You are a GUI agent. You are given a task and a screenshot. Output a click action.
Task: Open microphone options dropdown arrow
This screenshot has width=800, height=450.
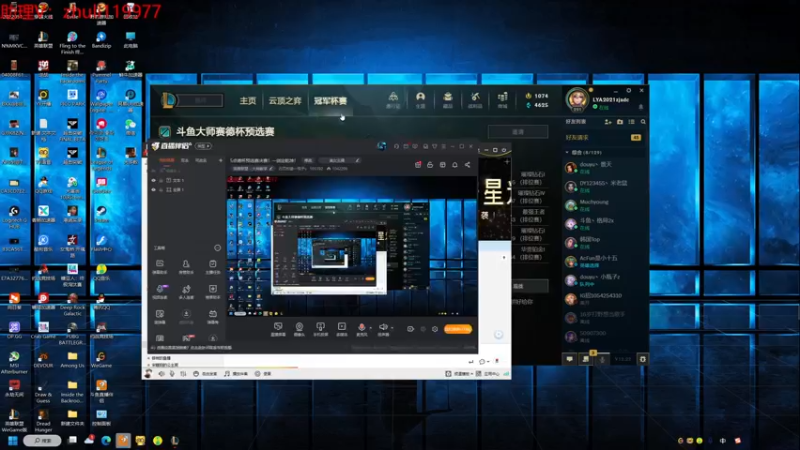pyautogui.click(x=370, y=328)
